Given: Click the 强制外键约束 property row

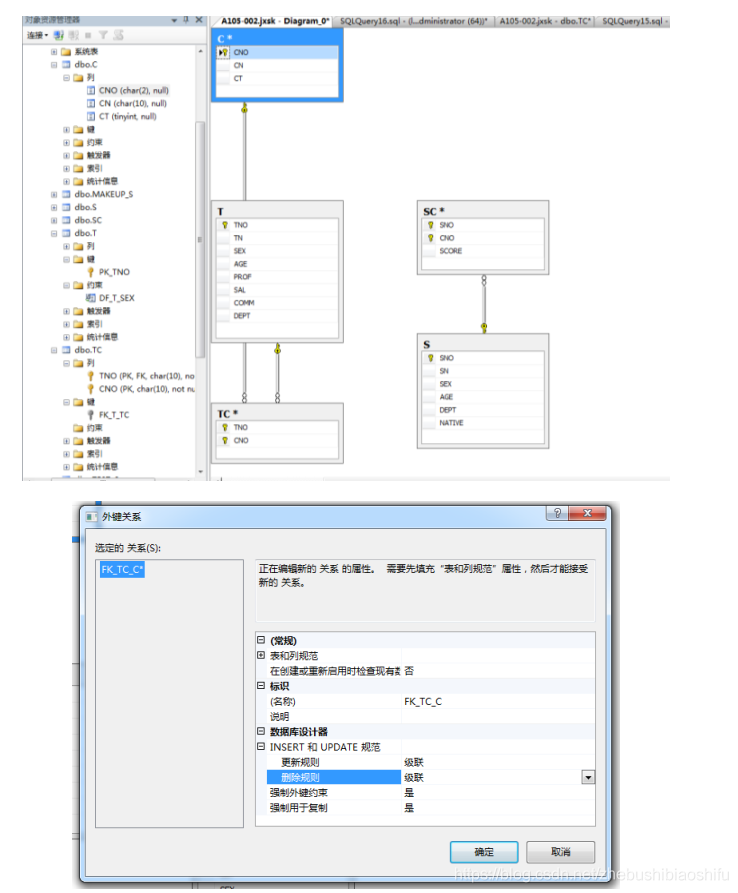Looking at the screenshot, I should tap(431, 793).
